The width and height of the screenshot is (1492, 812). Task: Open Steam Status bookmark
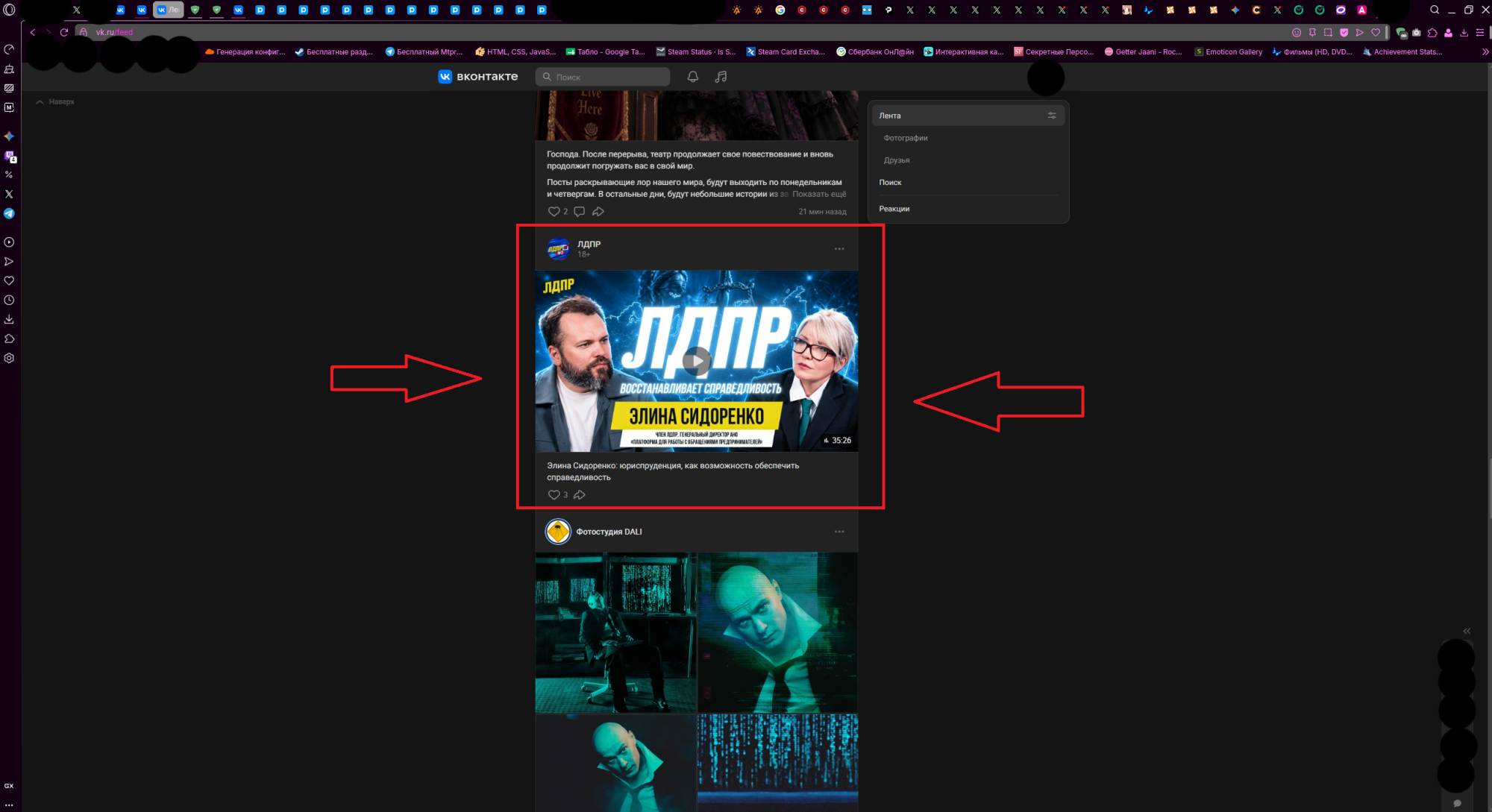[695, 52]
